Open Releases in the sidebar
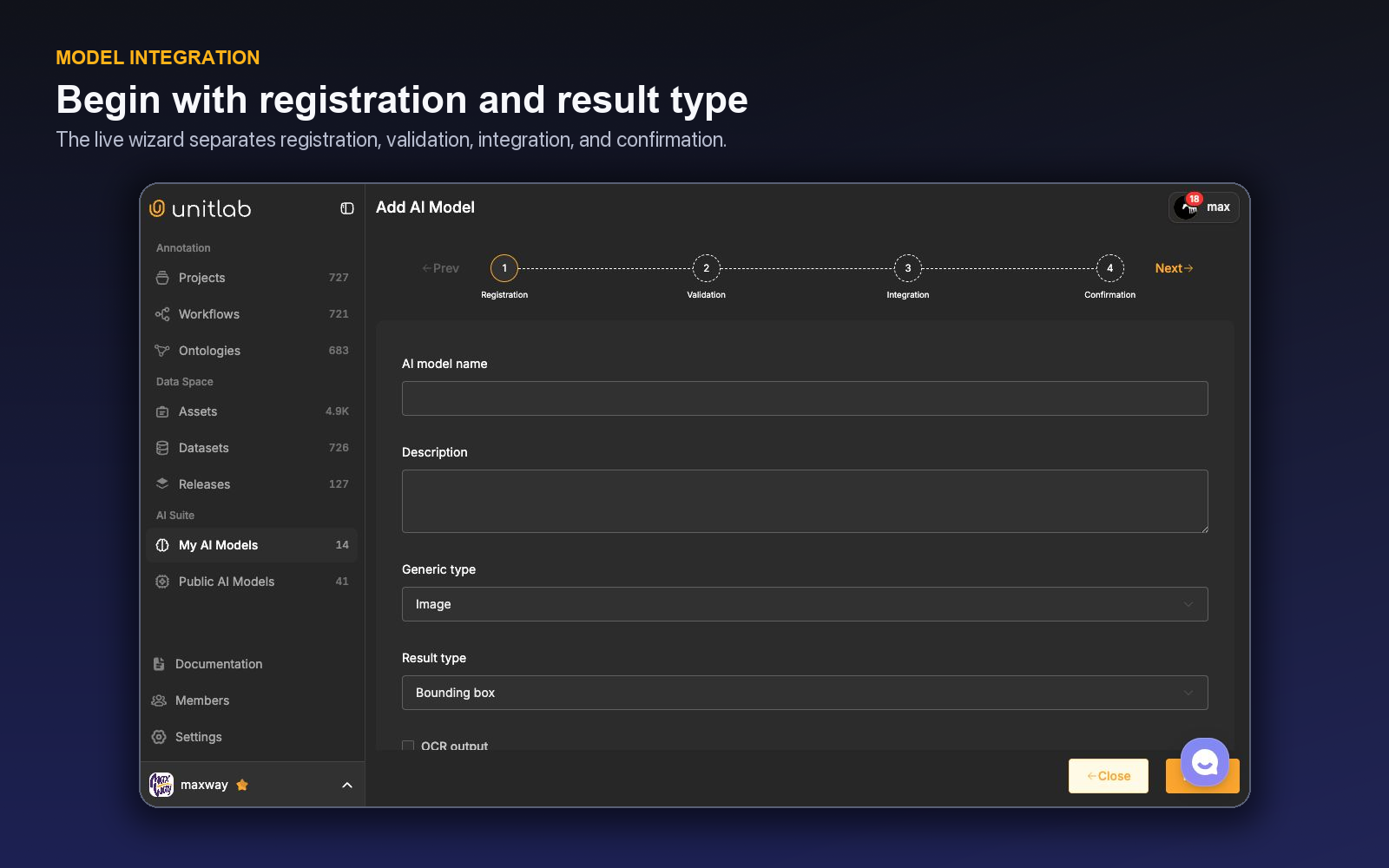This screenshot has height=868, width=1389. coord(252,484)
